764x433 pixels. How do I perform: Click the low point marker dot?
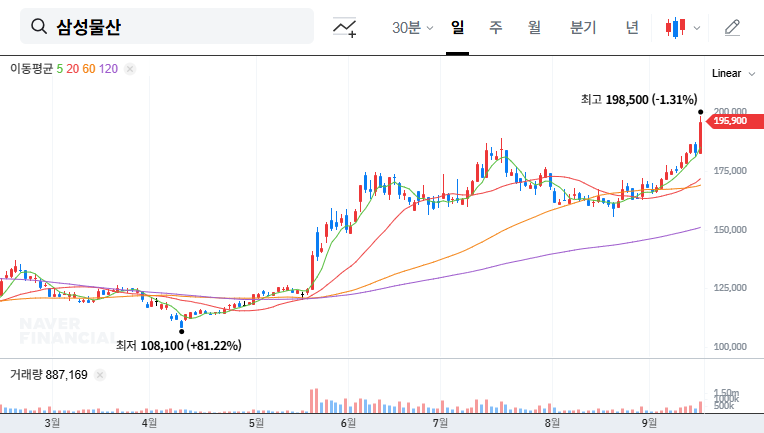click(x=182, y=332)
